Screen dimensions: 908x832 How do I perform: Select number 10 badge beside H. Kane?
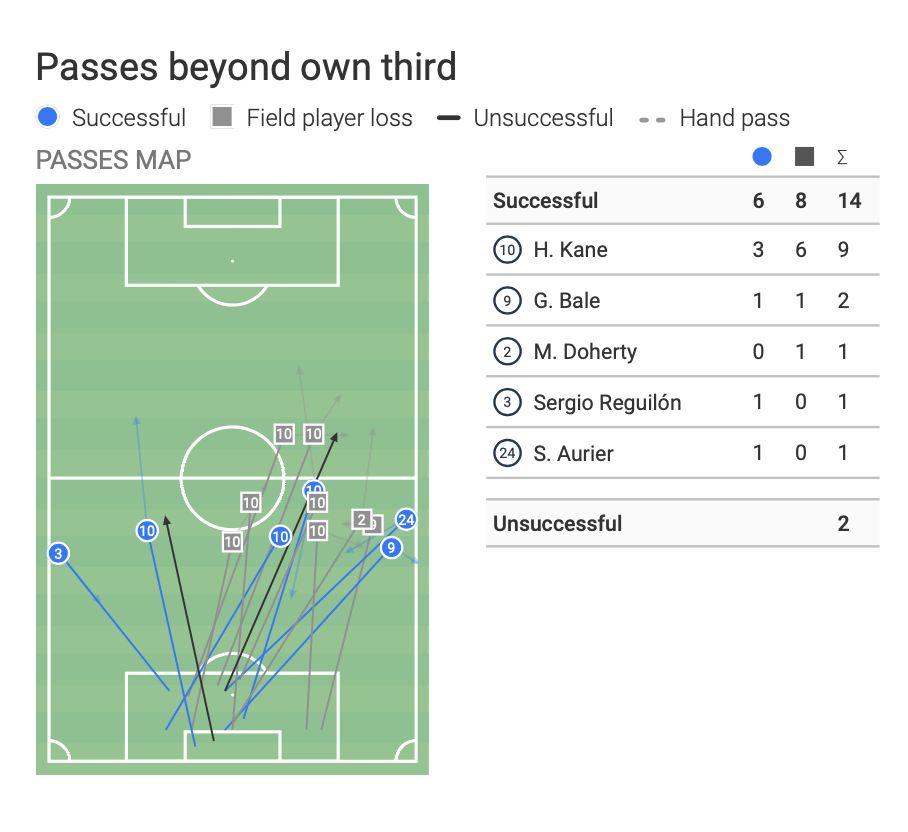pyautogui.click(x=507, y=250)
